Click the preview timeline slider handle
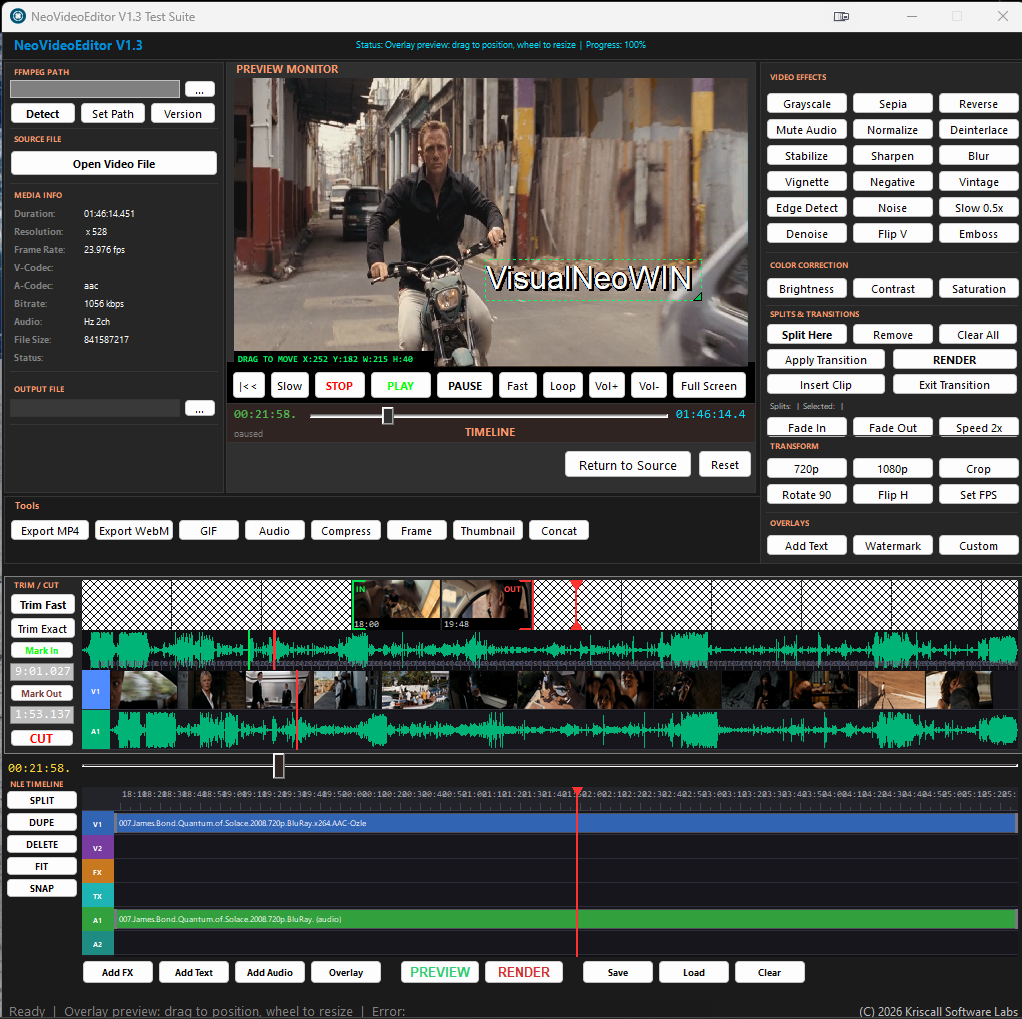Viewport: 1022px width, 1019px height. (x=388, y=415)
